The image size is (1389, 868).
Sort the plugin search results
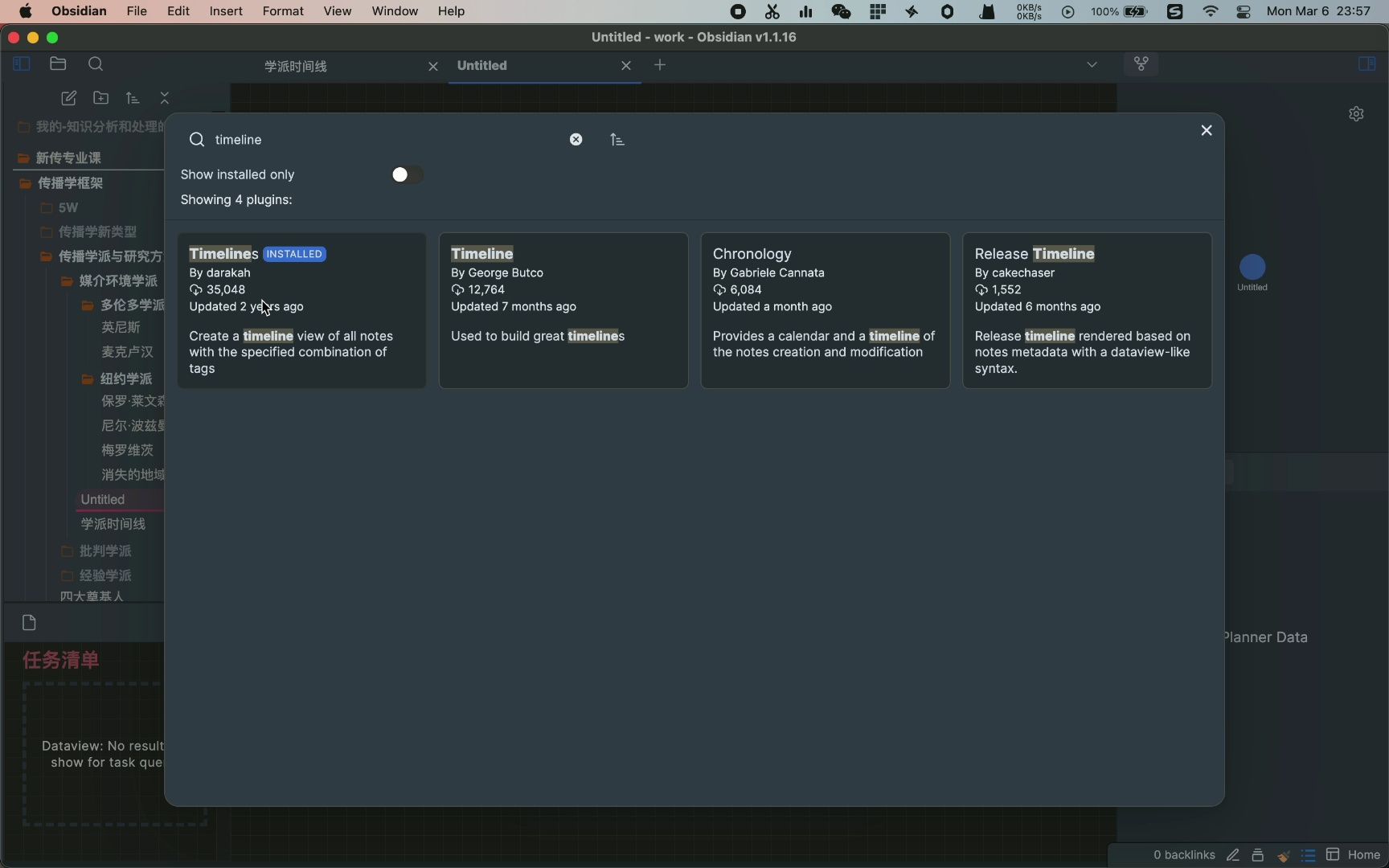[617, 140]
